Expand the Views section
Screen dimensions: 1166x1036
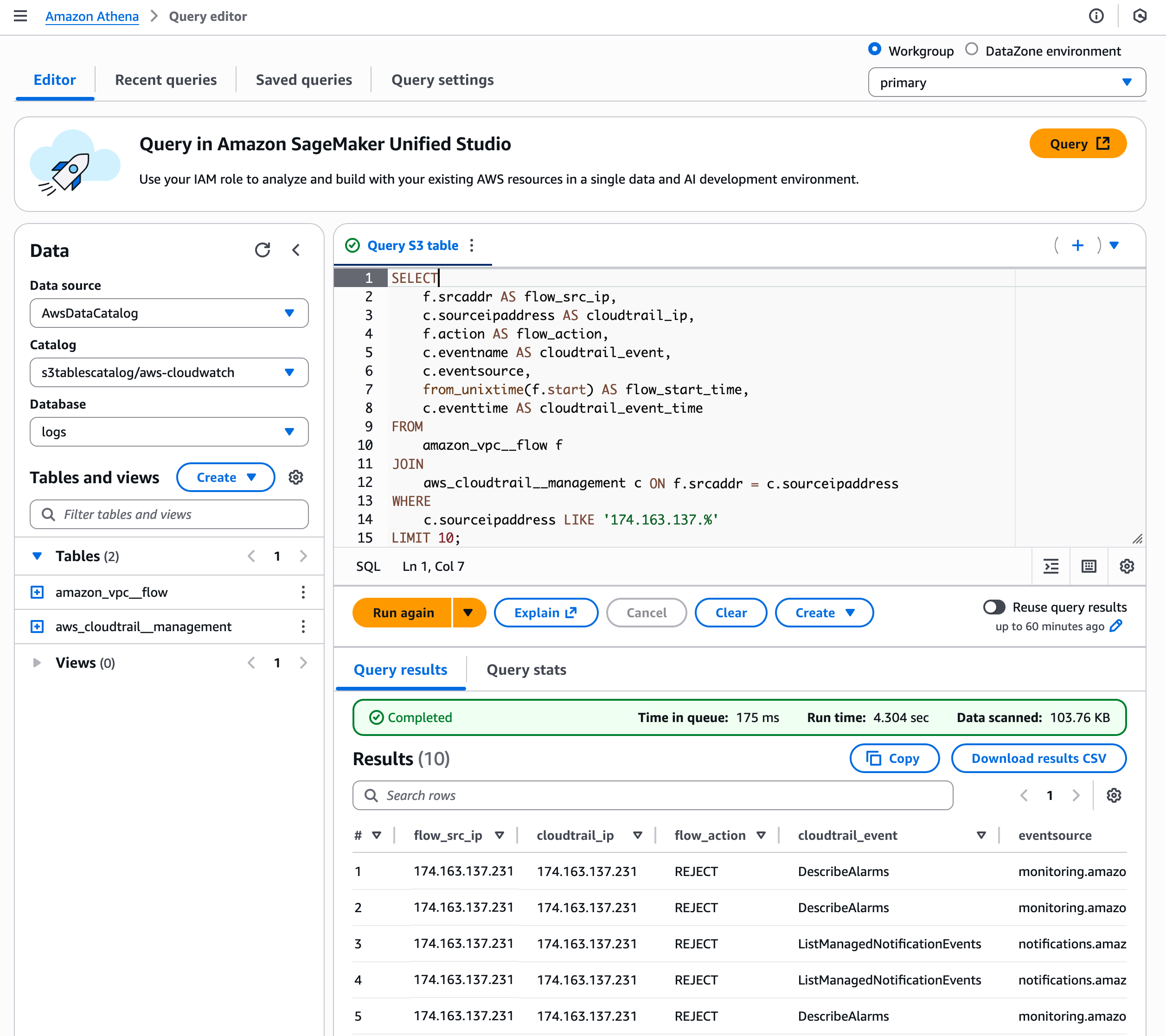click(x=37, y=662)
